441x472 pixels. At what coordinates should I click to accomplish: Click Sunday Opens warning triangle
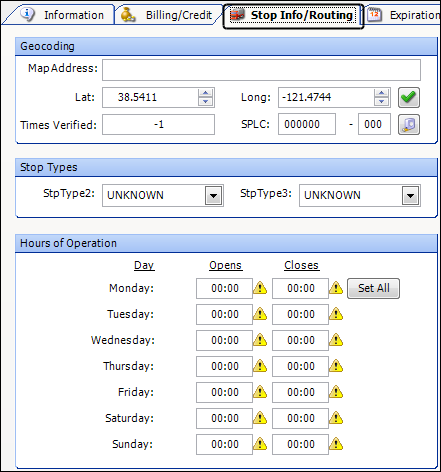pyautogui.click(x=260, y=444)
